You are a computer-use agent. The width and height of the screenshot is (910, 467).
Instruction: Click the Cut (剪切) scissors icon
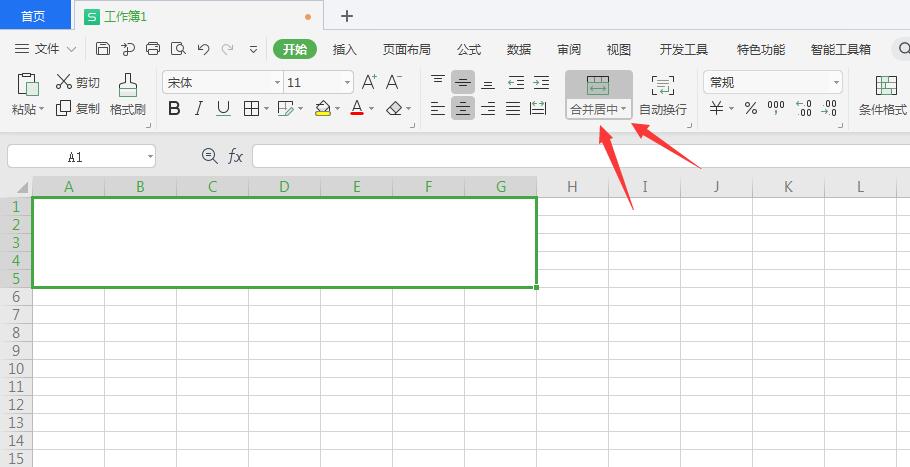63,82
